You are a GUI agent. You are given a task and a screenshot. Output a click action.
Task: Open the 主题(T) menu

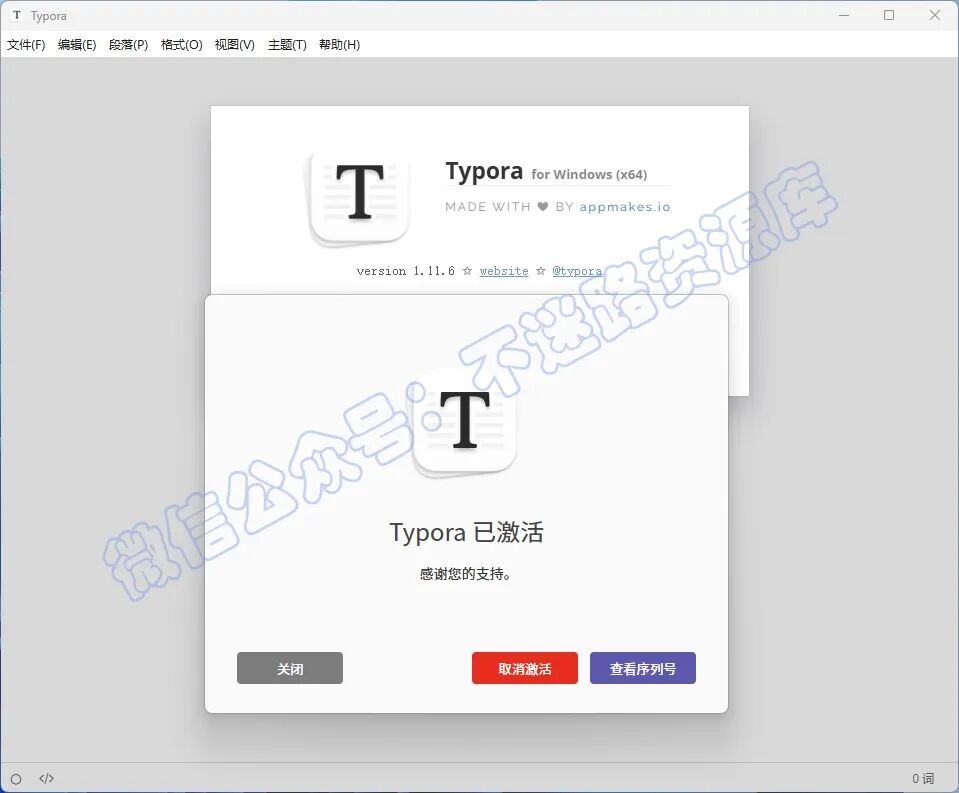(x=287, y=45)
